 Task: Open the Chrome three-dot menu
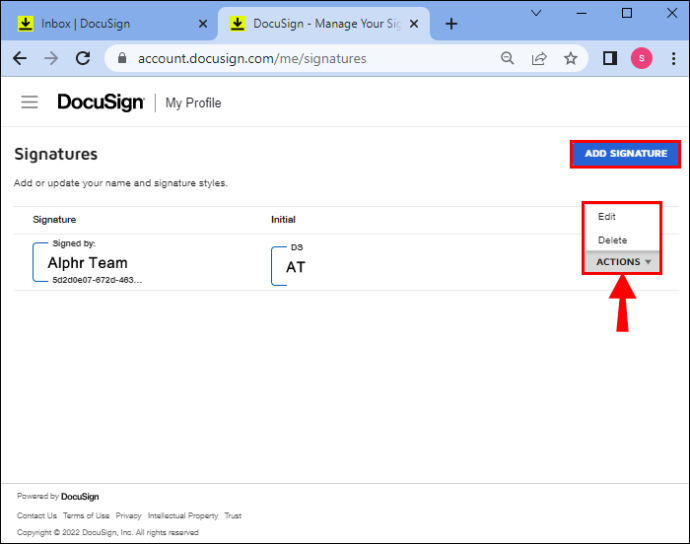673,58
